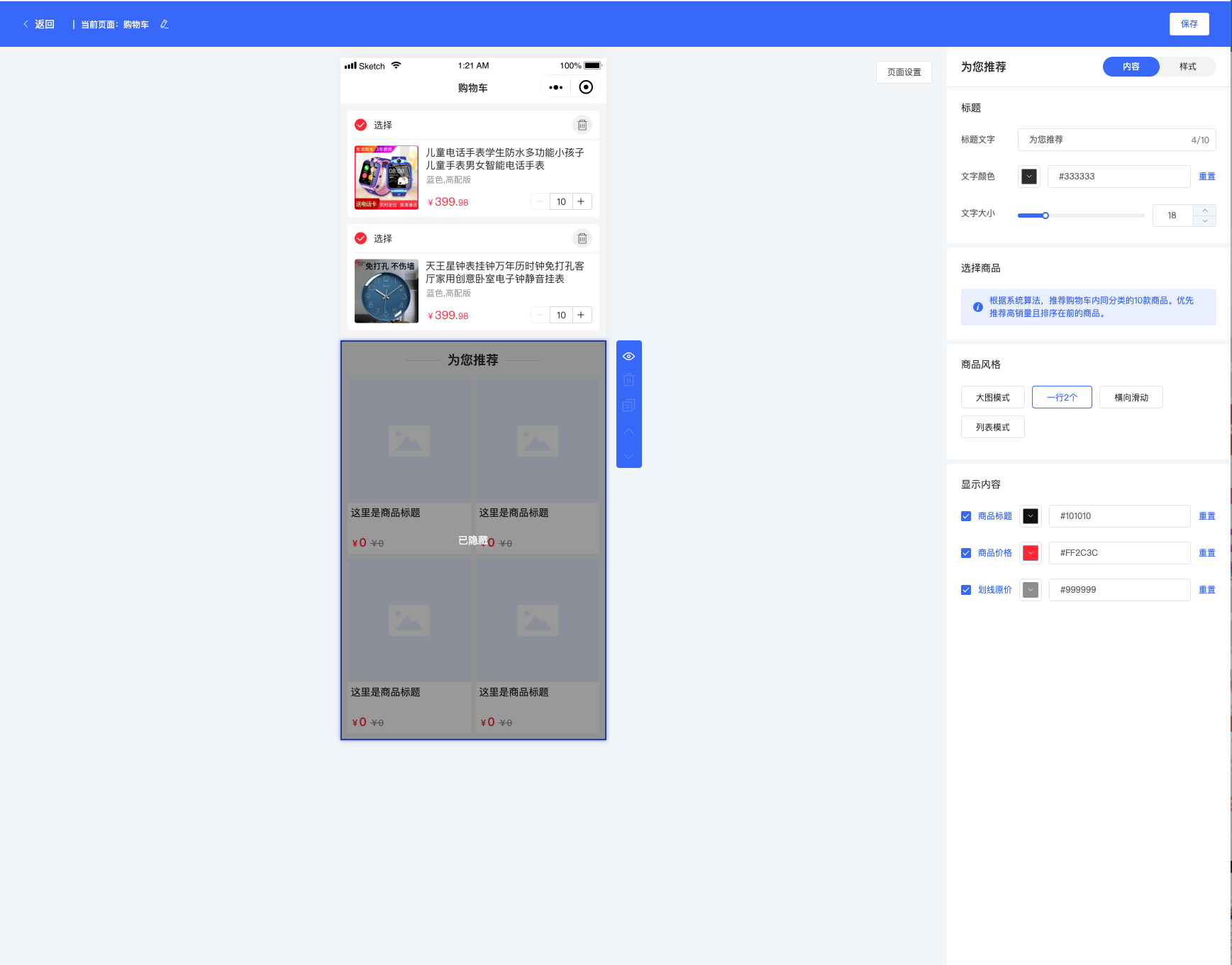Image resolution: width=1232 pixels, height=965 pixels.
Task: Click the copy icon in blue side toolbar
Action: pos(628,406)
